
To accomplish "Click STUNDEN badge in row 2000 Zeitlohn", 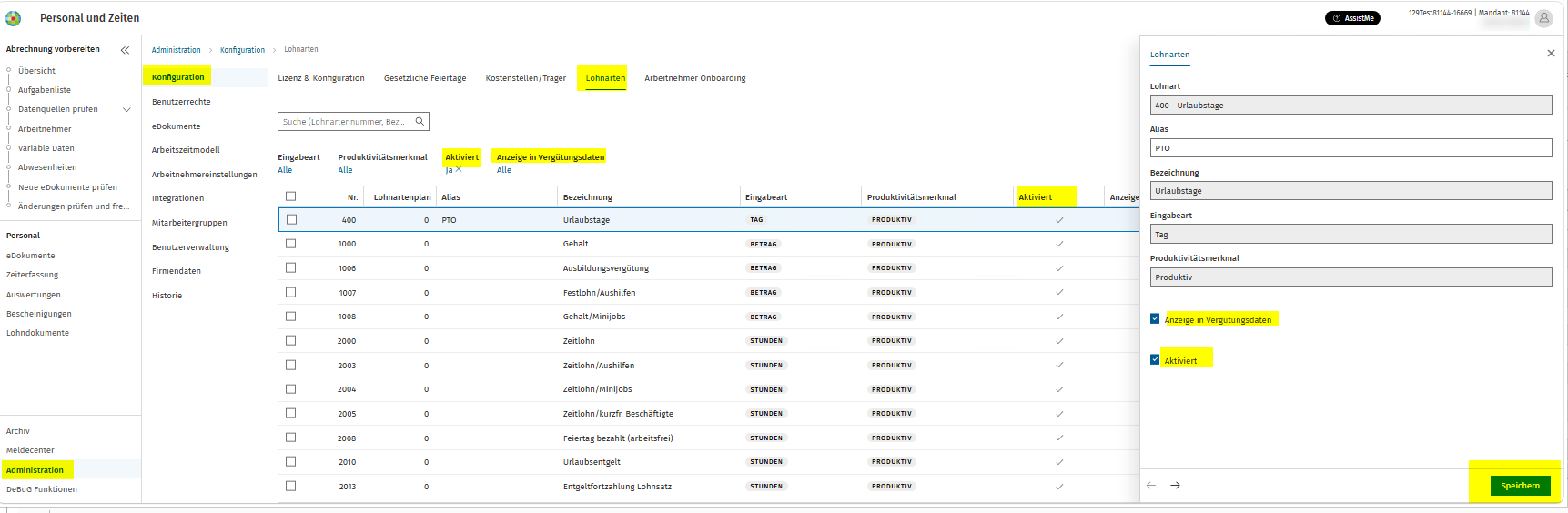I will pos(766,341).
